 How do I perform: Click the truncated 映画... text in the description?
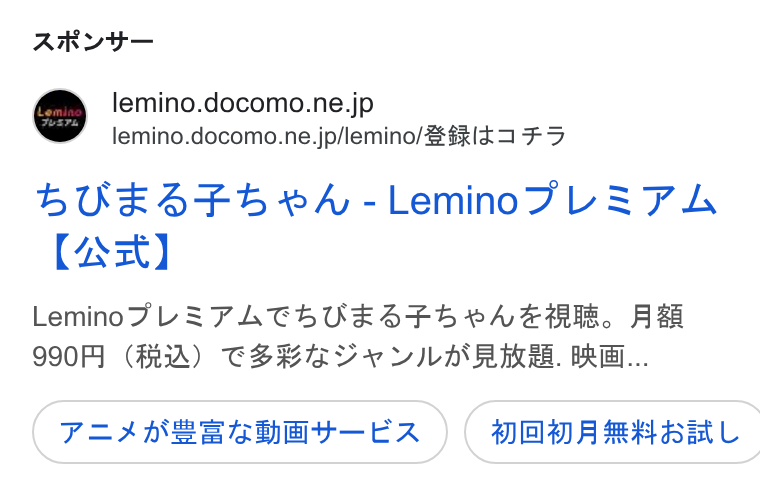pos(609,357)
